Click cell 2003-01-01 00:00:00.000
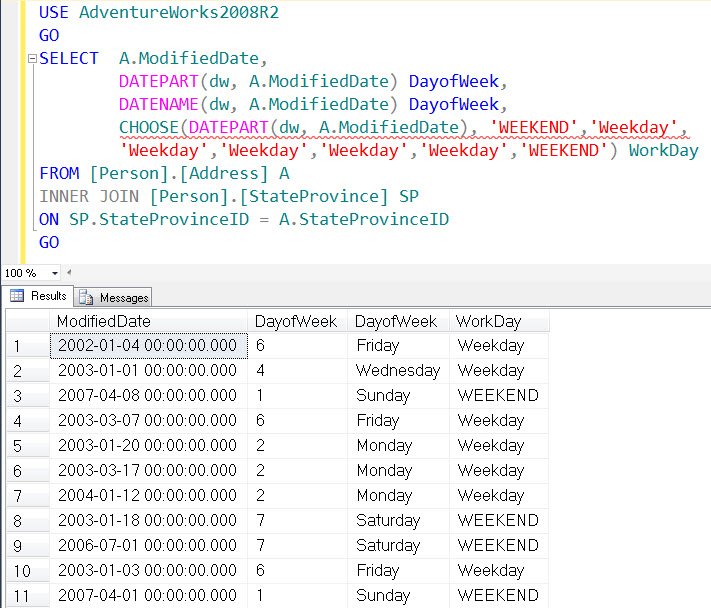The width and height of the screenshot is (711, 608). (x=149, y=371)
